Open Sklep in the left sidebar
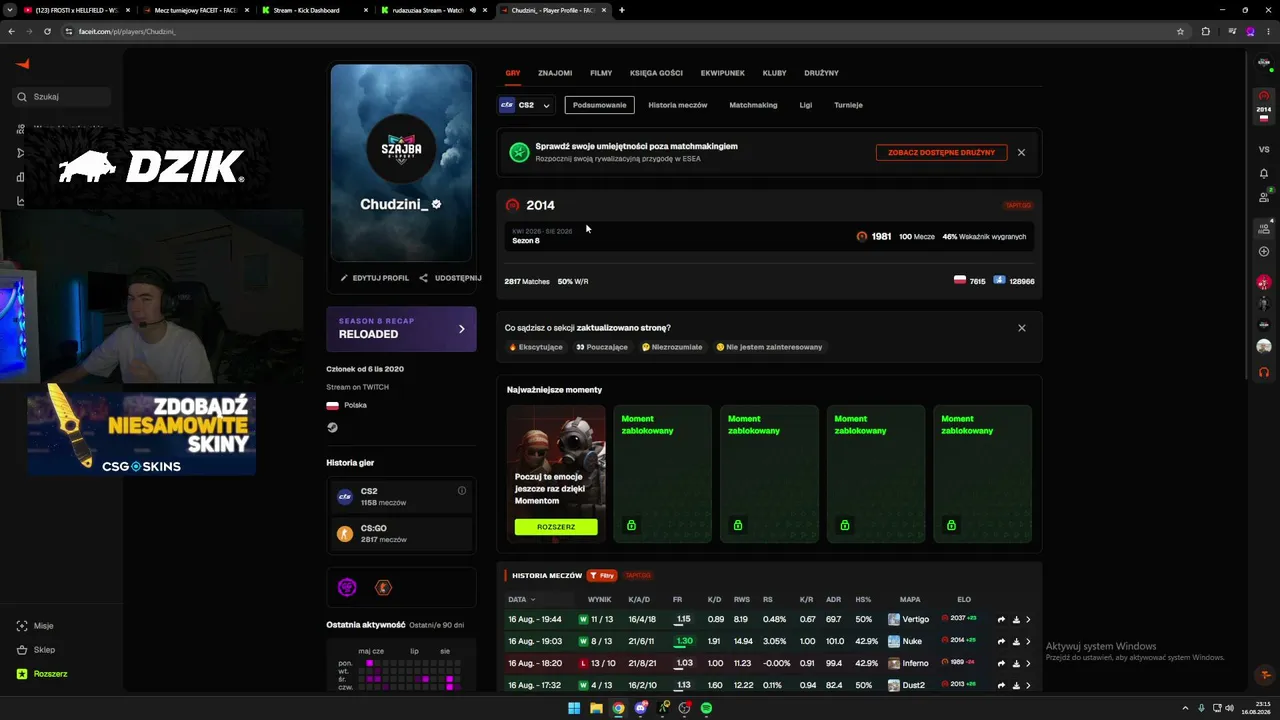Image resolution: width=1280 pixels, height=720 pixels. tap(36, 650)
